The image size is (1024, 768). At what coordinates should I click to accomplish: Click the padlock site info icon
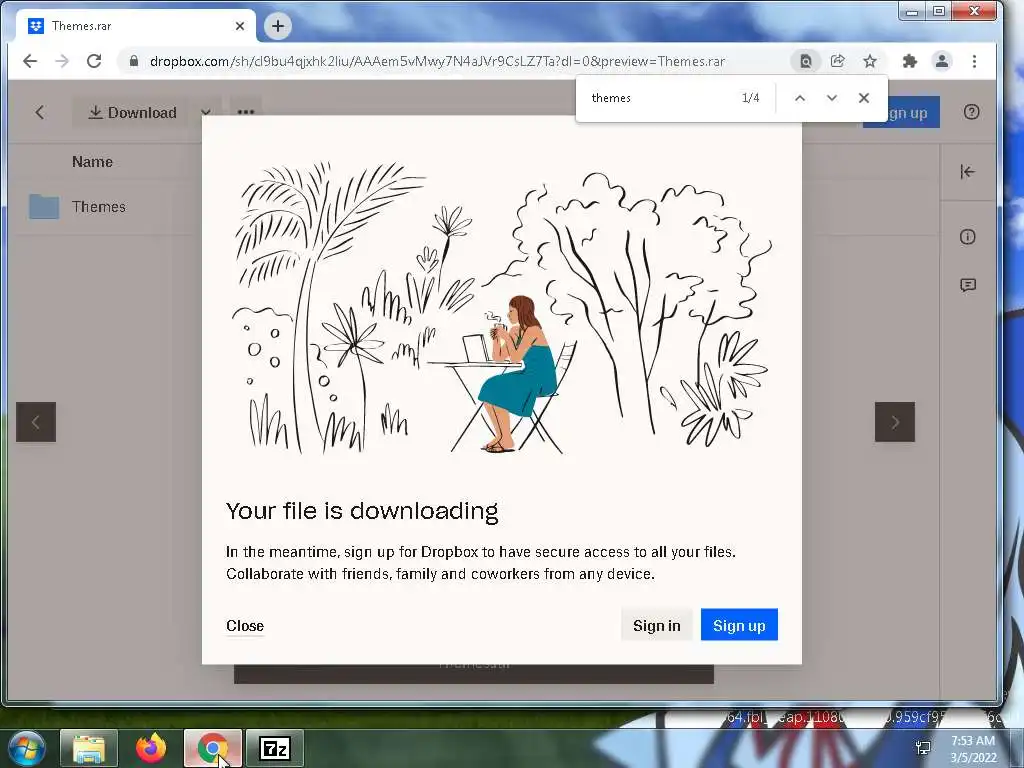pyautogui.click(x=134, y=61)
